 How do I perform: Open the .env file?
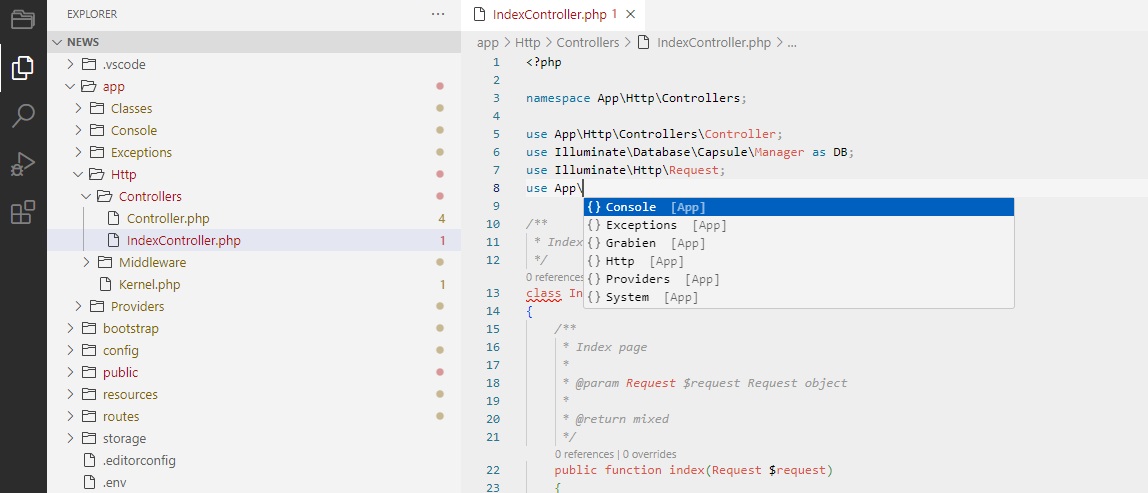coord(114,483)
